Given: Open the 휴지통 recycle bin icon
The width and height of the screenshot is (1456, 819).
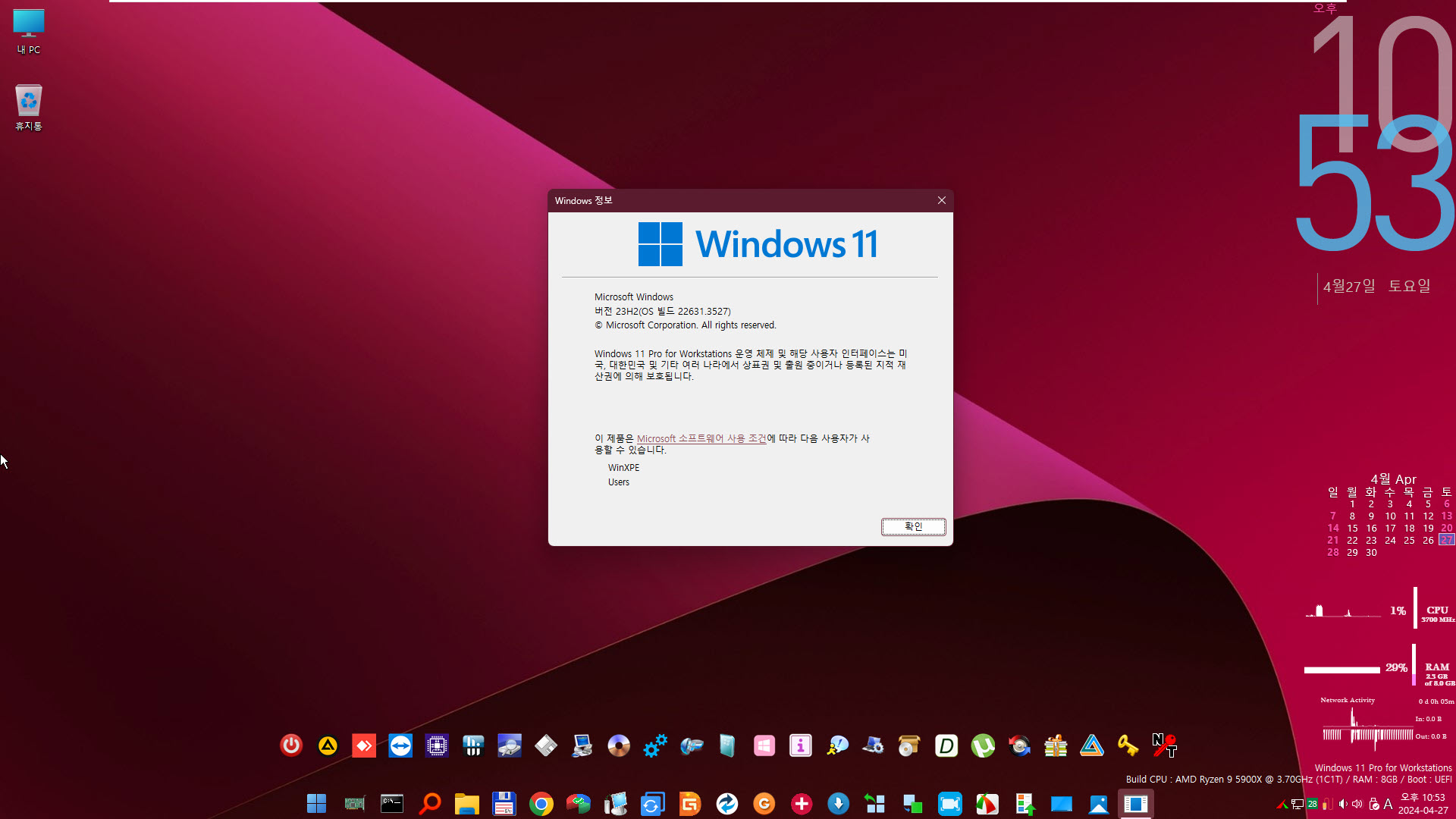Looking at the screenshot, I should [x=29, y=107].
